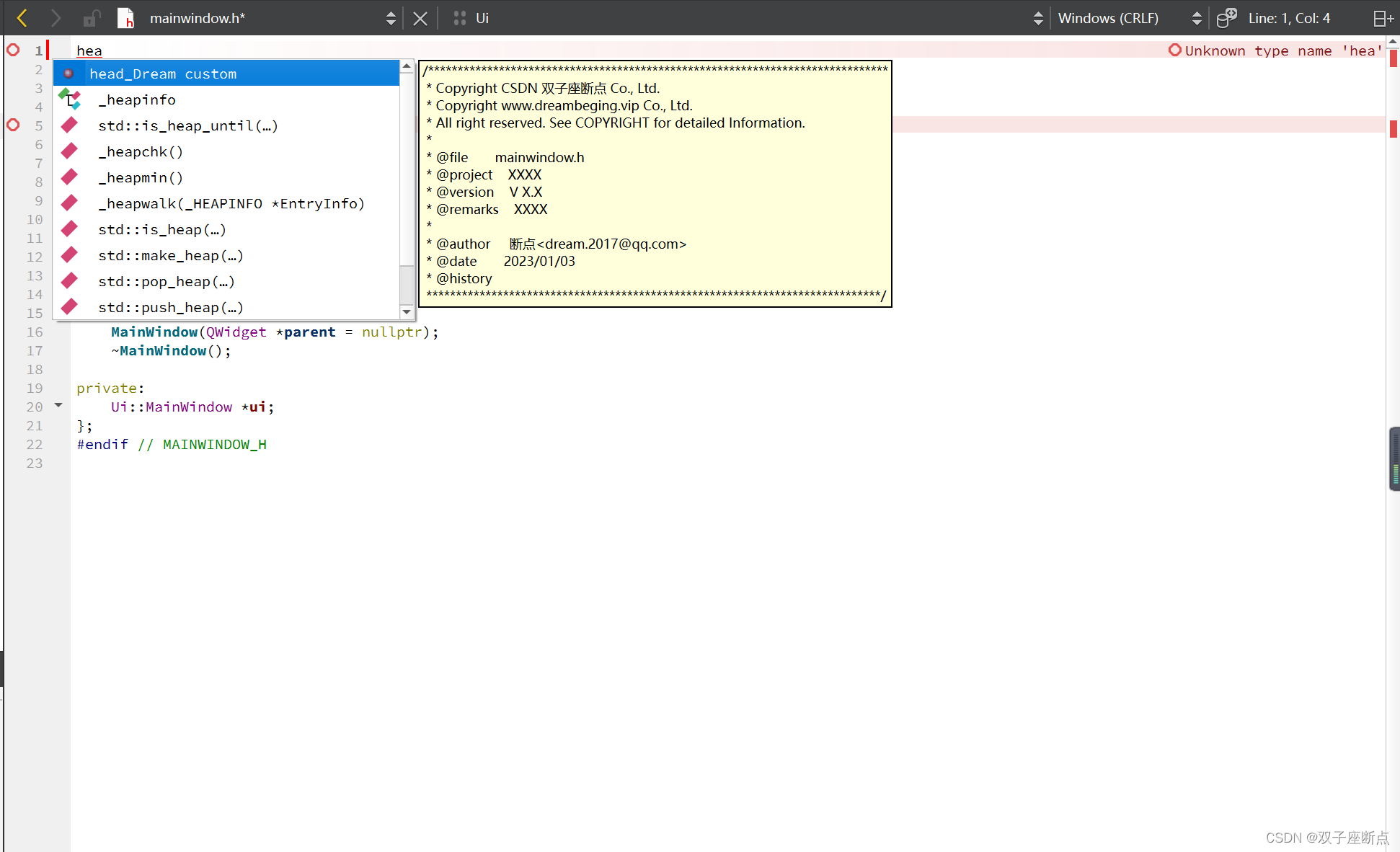Viewport: 1400px width, 852px height.
Task: Click the Line: 1, Col: 4 indicator
Action: pos(1289,18)
